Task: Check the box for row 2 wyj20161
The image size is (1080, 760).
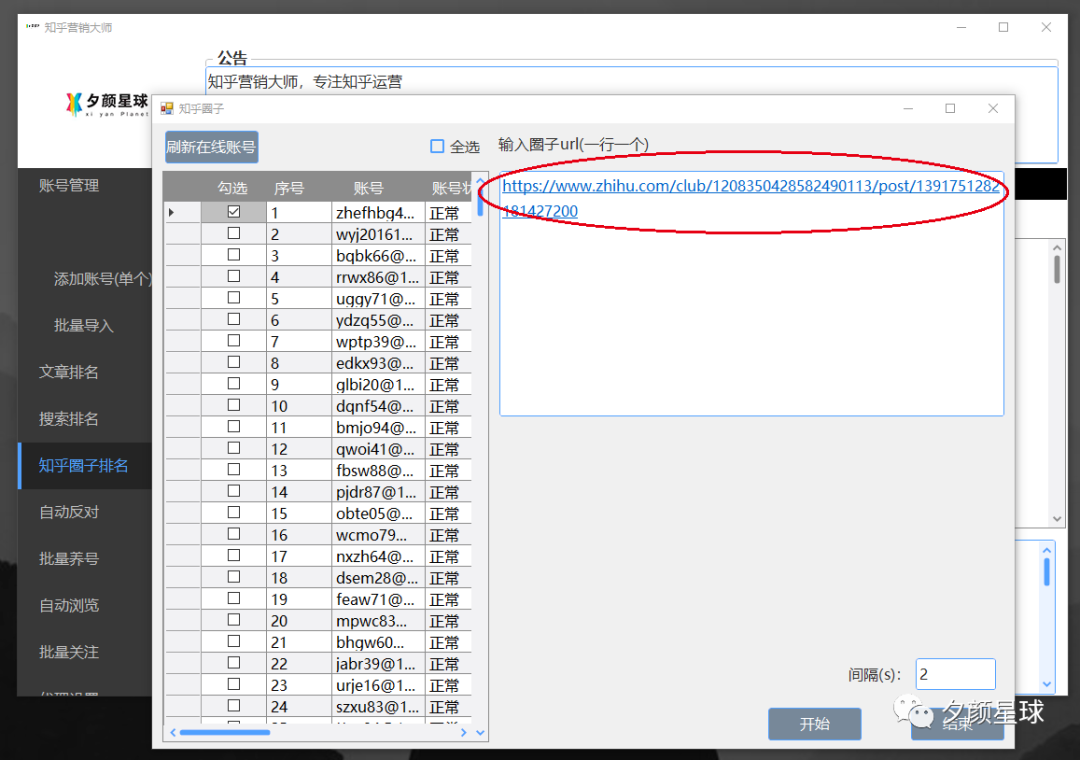Action: pos(233,234)
